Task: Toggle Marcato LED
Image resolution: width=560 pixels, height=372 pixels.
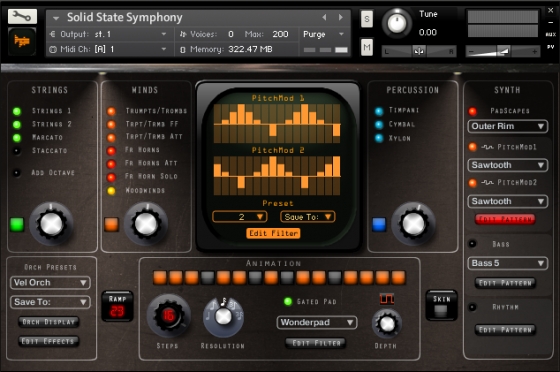Action: [x=17, y=137]
